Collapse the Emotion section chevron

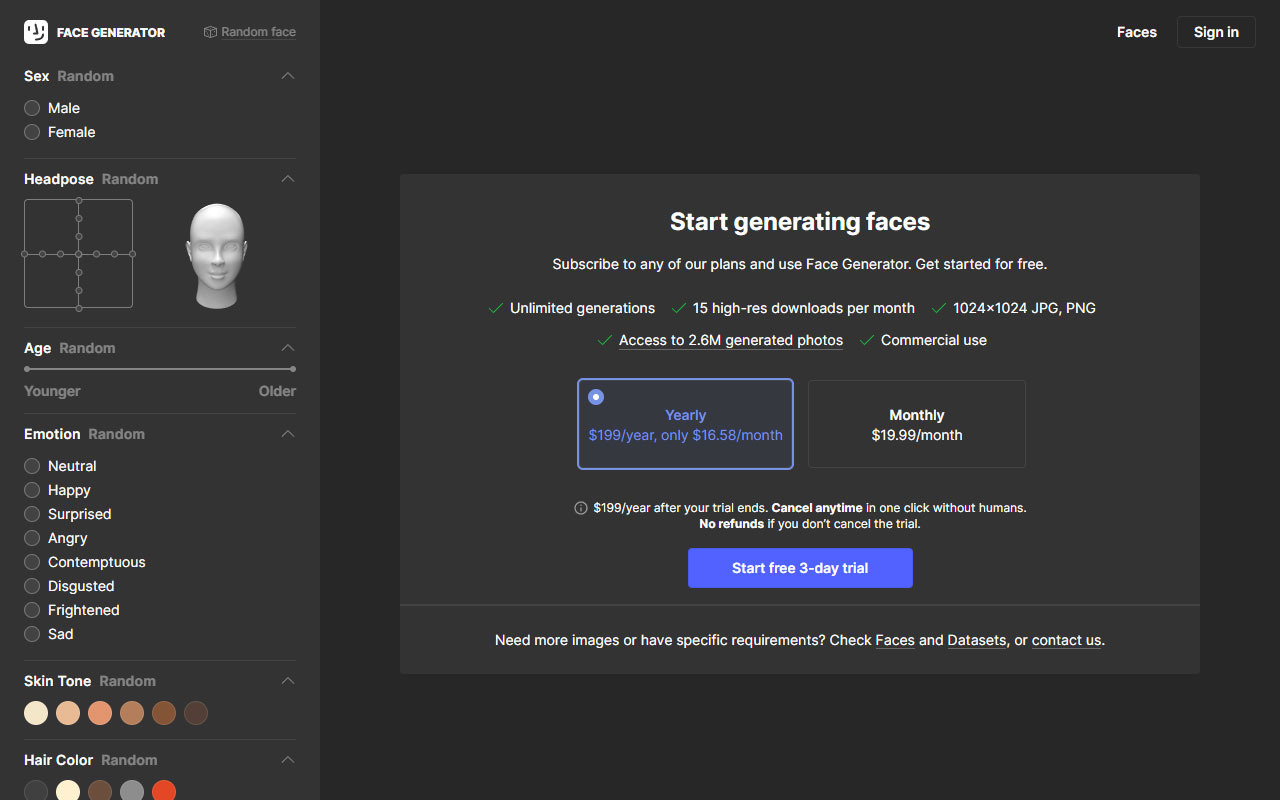click(x=288, y=434)
